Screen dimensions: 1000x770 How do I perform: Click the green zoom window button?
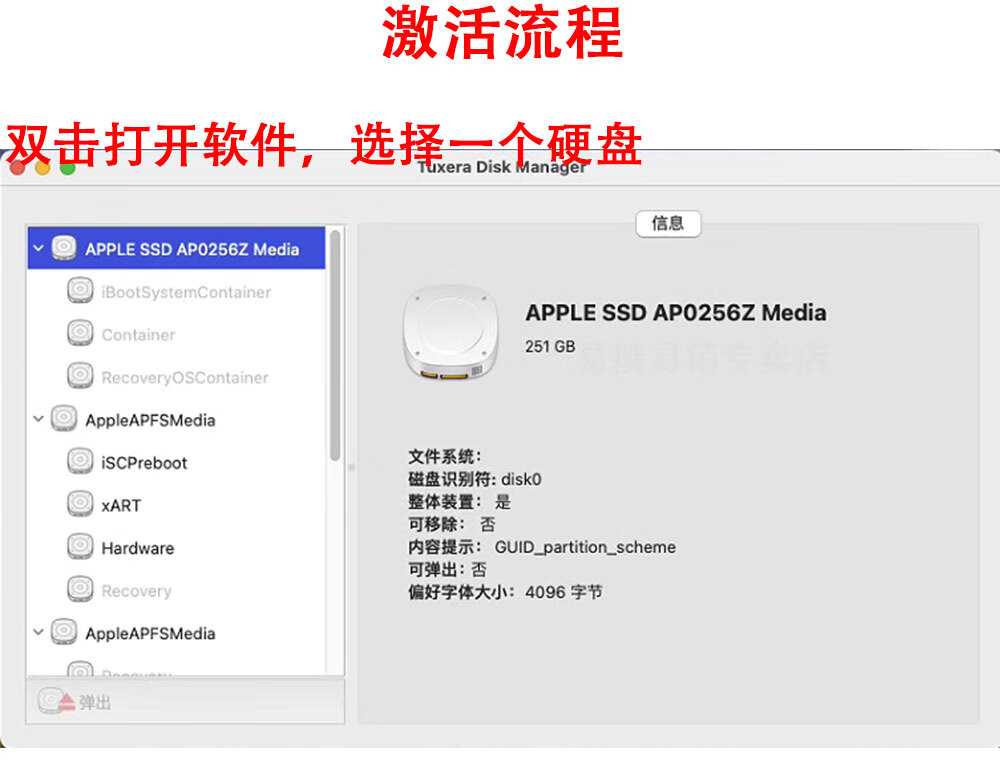(68, 168)
